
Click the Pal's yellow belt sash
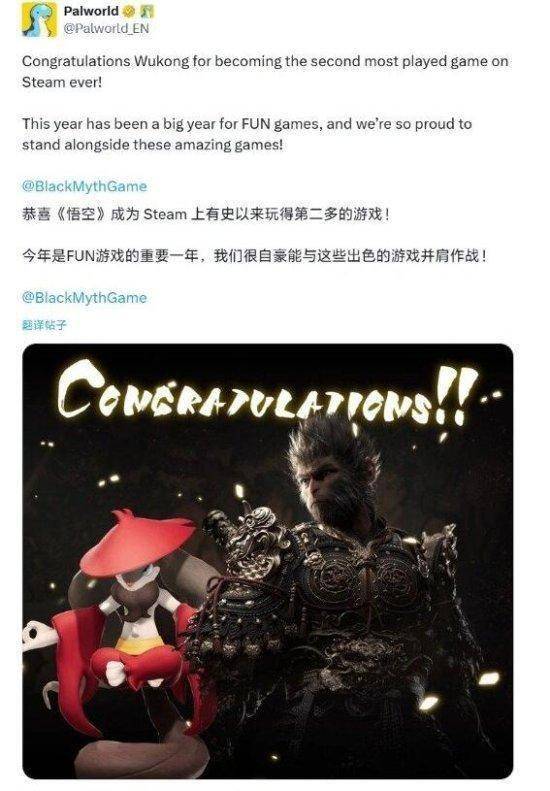(142, 644)
